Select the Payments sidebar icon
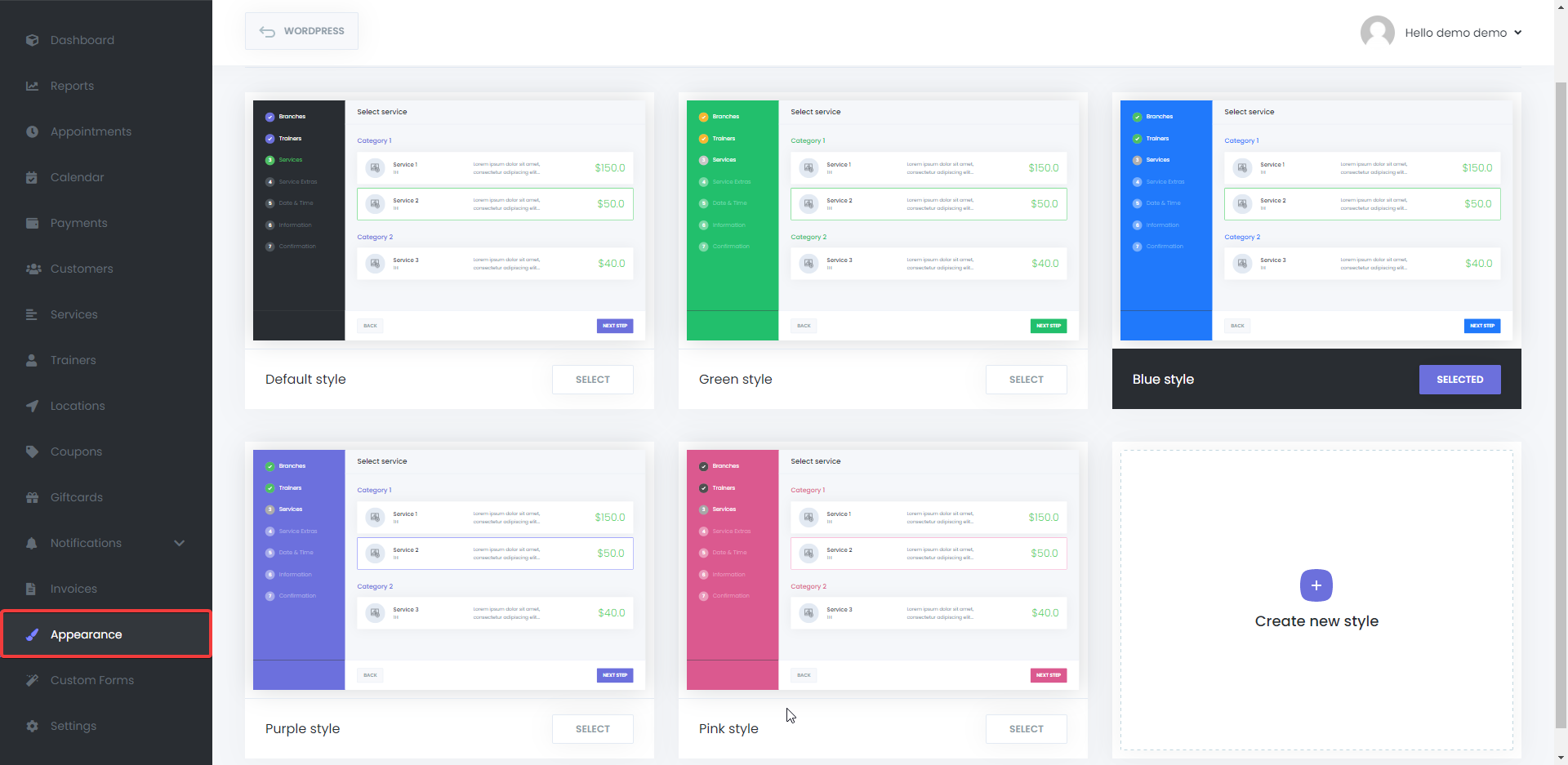The width and height of the screenshot is (1568, 765). coord(32,222)
